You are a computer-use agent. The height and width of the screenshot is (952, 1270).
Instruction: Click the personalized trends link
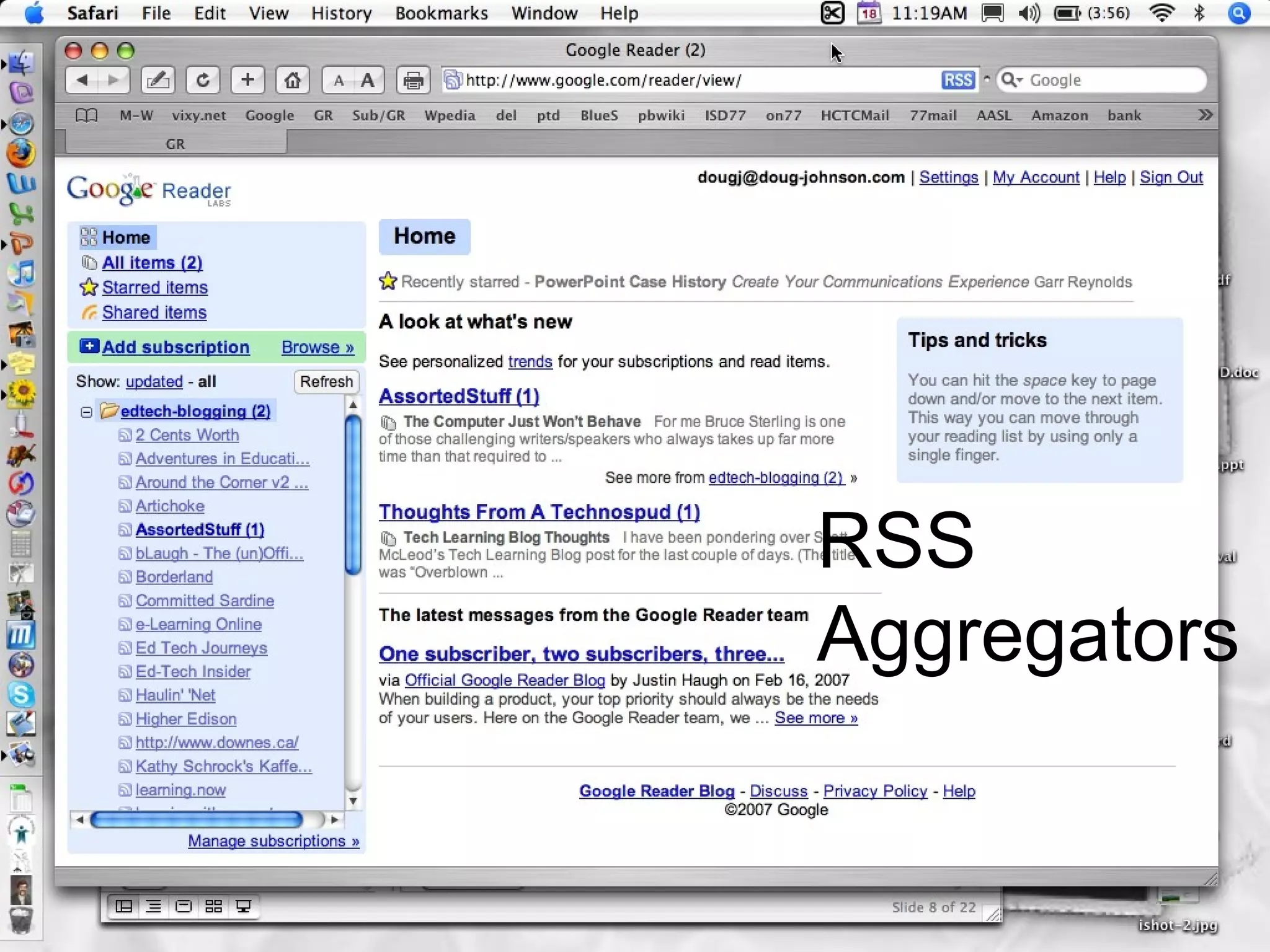tap(530, 361)
